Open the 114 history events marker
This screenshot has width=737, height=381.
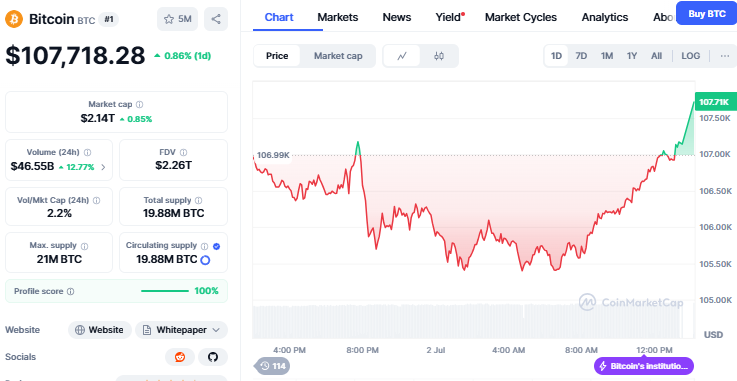tap(273, 366)
